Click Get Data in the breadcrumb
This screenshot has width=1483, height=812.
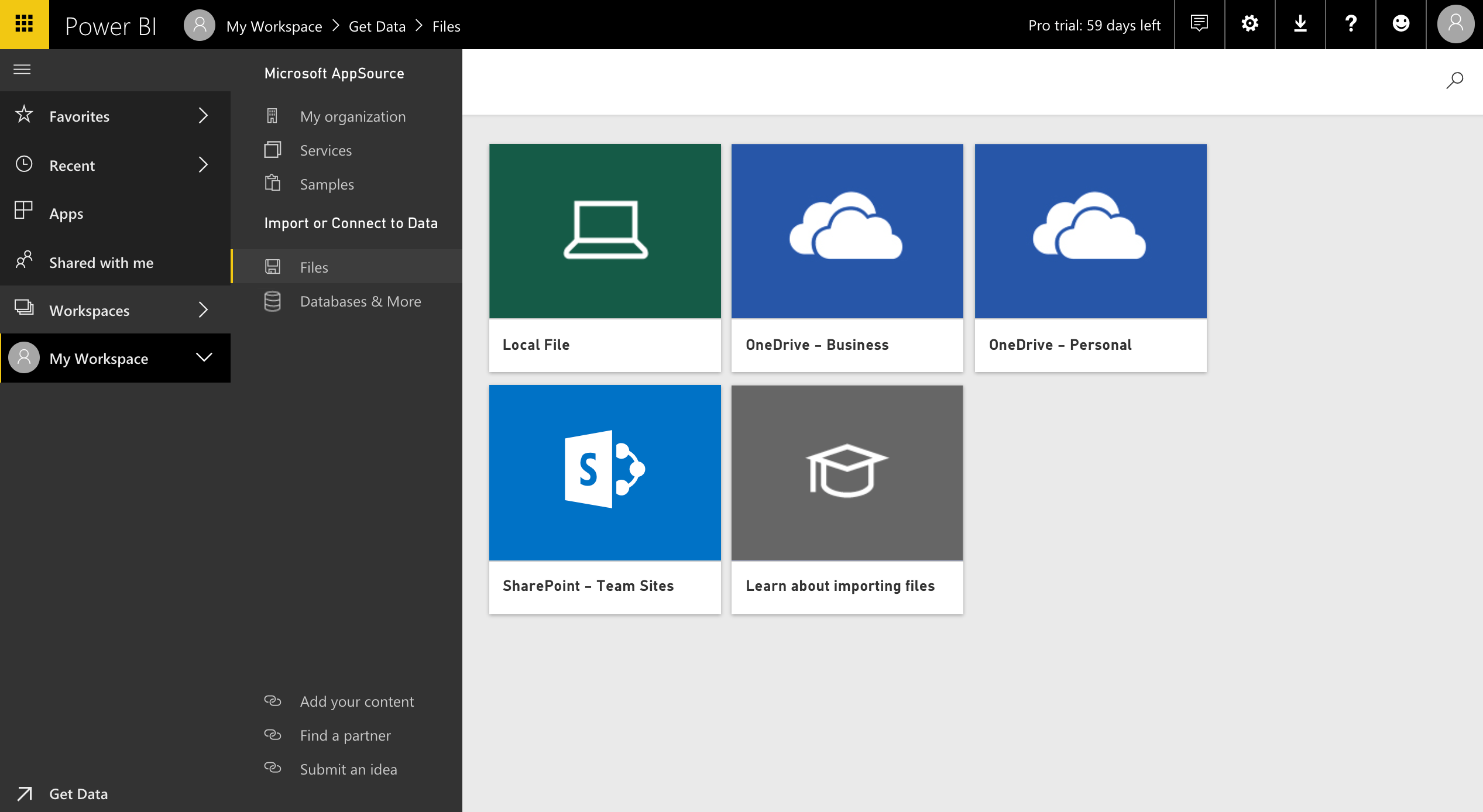pyautogui.click(x=377, y=26)
